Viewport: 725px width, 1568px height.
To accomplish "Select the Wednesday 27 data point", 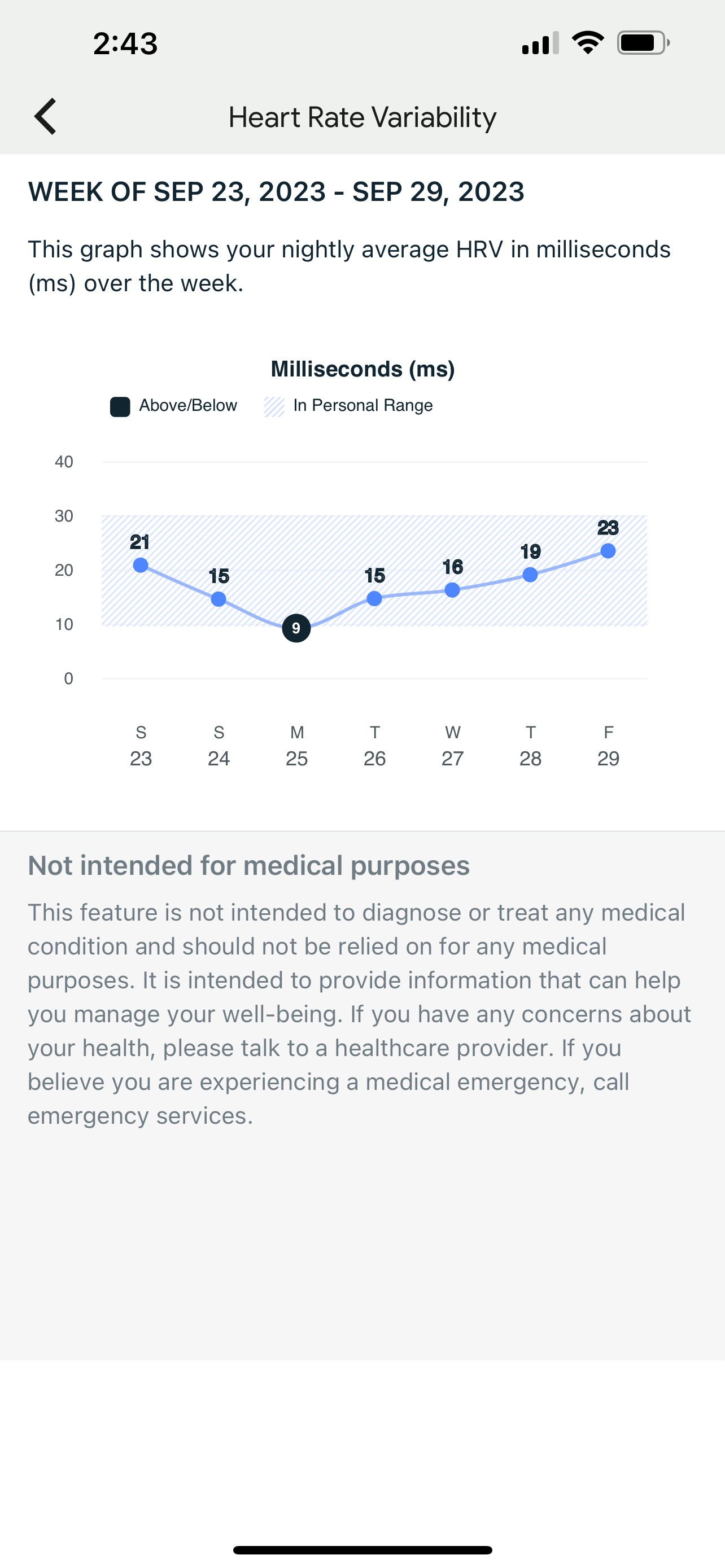I will (x=452, y=590).
